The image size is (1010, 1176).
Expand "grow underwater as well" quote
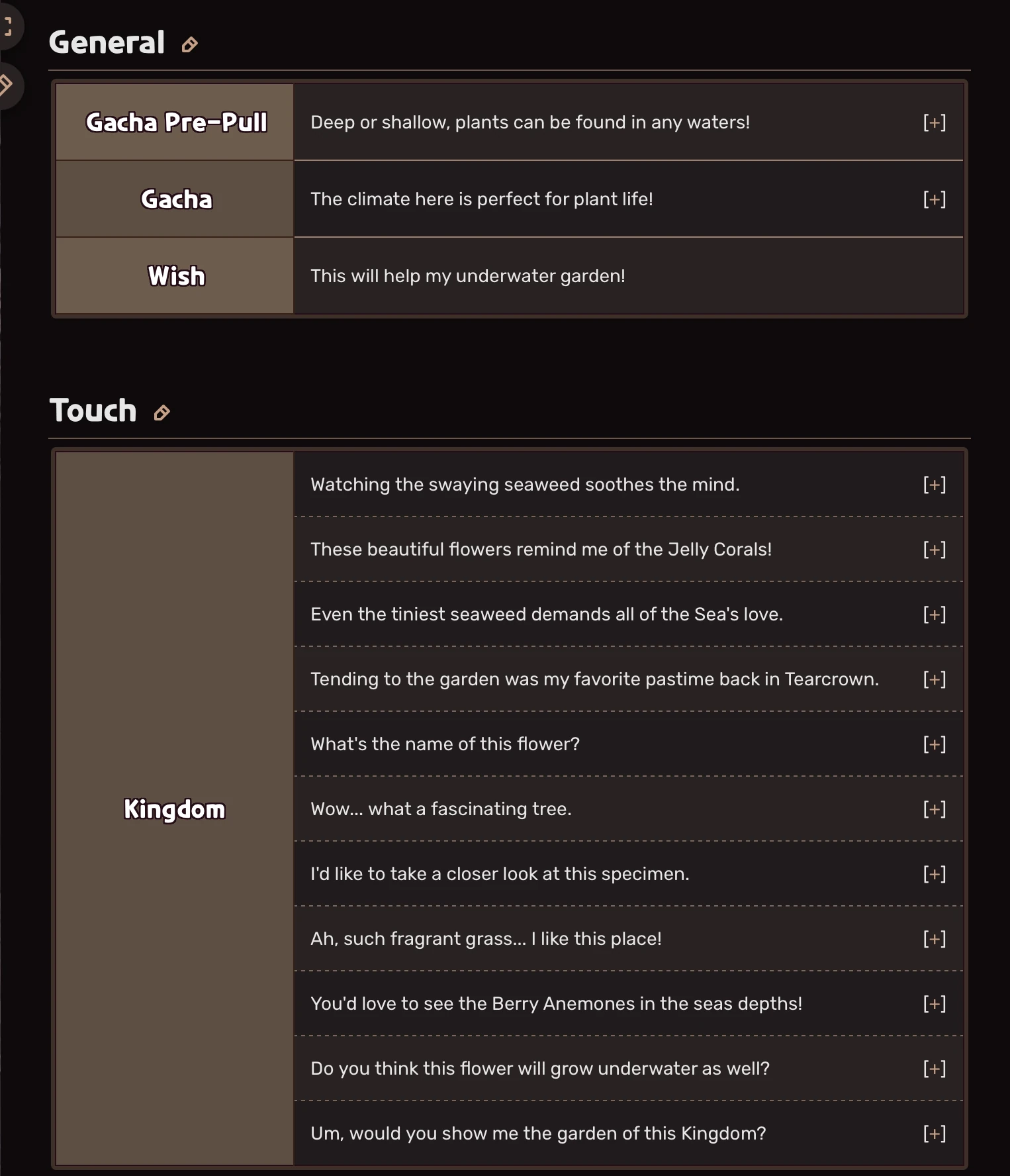(x=934, y=1069)
